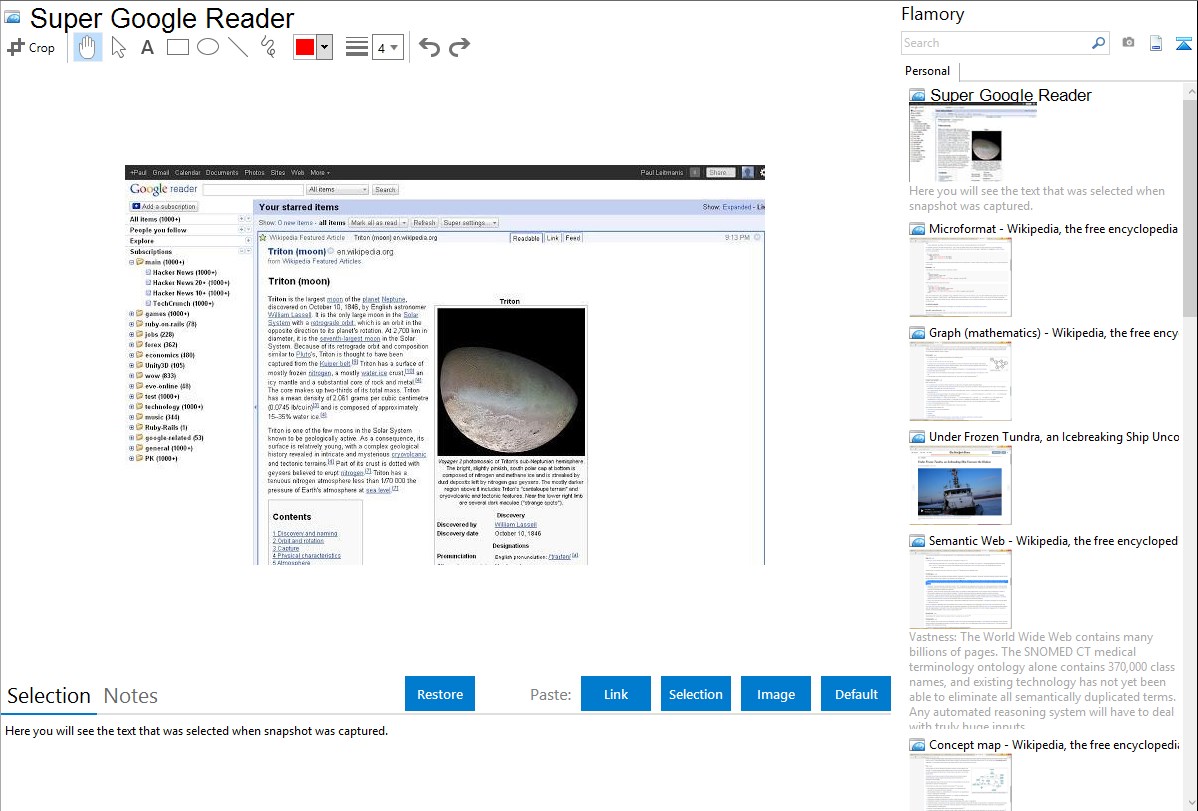Image resolution: width=1198 pixels, height=811 pixels.
Task: Open the Graph (mathematics) snapshot title
Action: point(1053,333)
